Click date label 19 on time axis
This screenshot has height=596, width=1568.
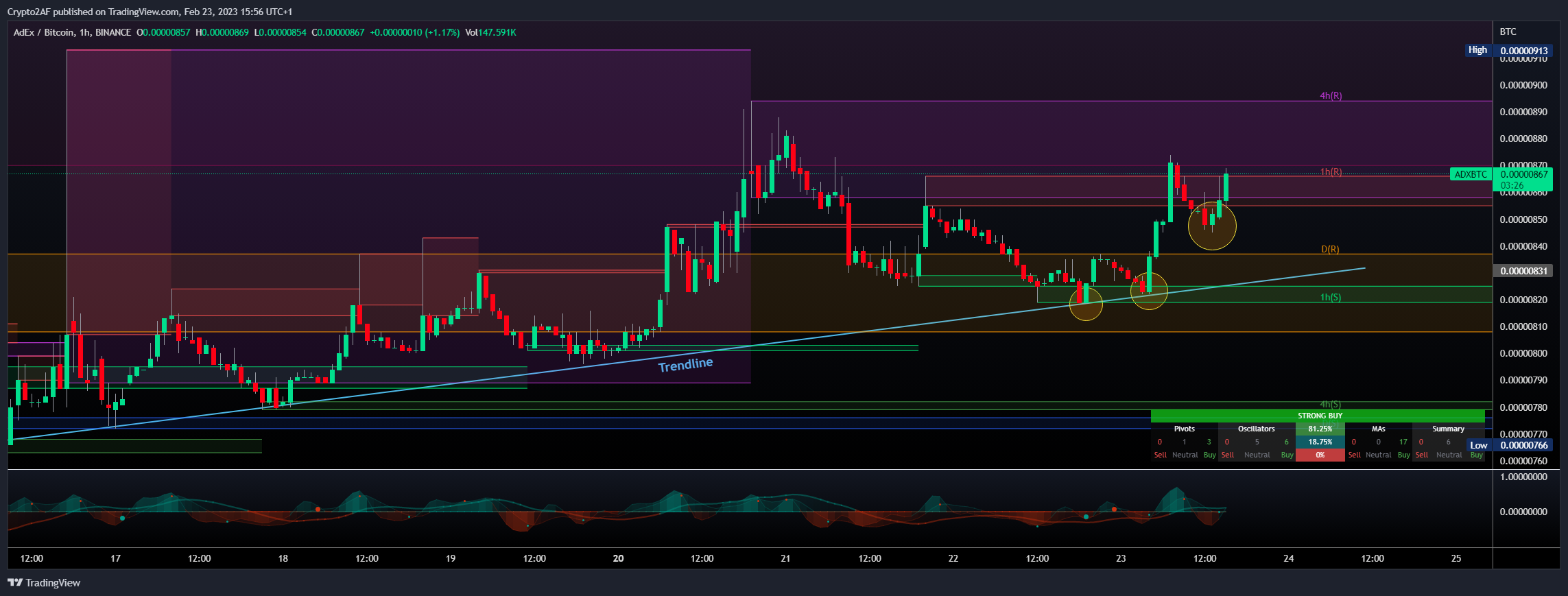point(451,558)
